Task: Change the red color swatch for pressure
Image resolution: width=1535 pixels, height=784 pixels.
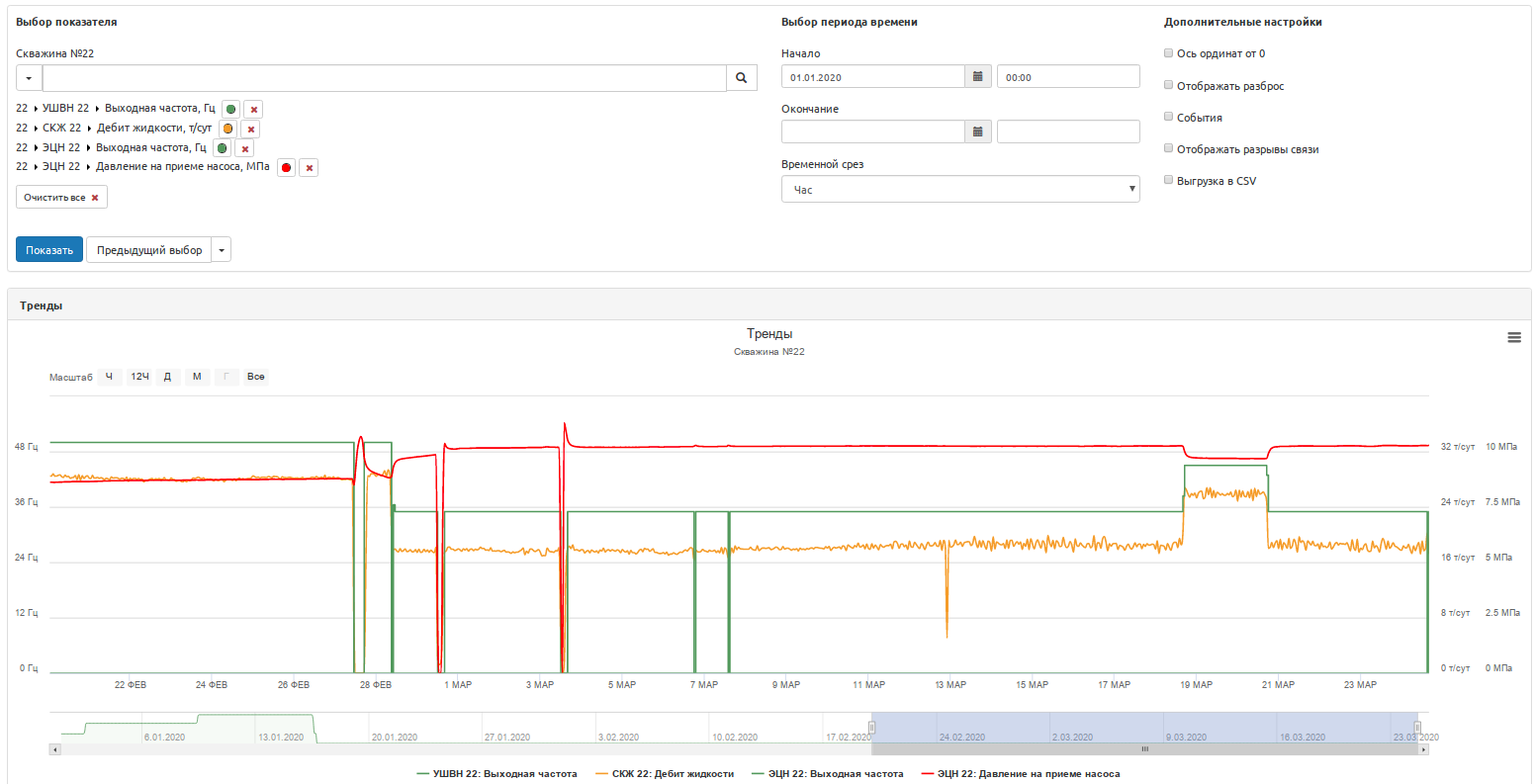Action: [286, 168]
